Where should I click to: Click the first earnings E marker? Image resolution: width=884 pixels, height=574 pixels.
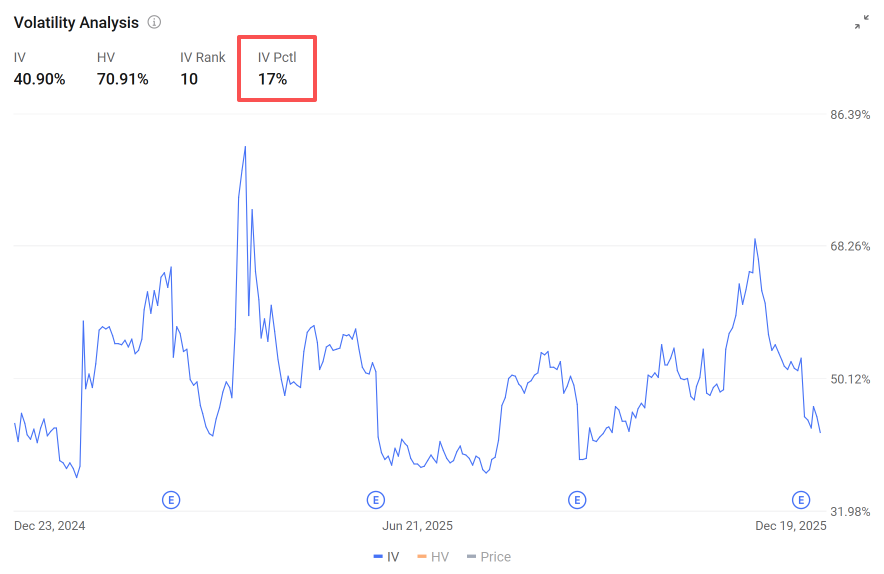pyautogui.click(x=171, y=500)
